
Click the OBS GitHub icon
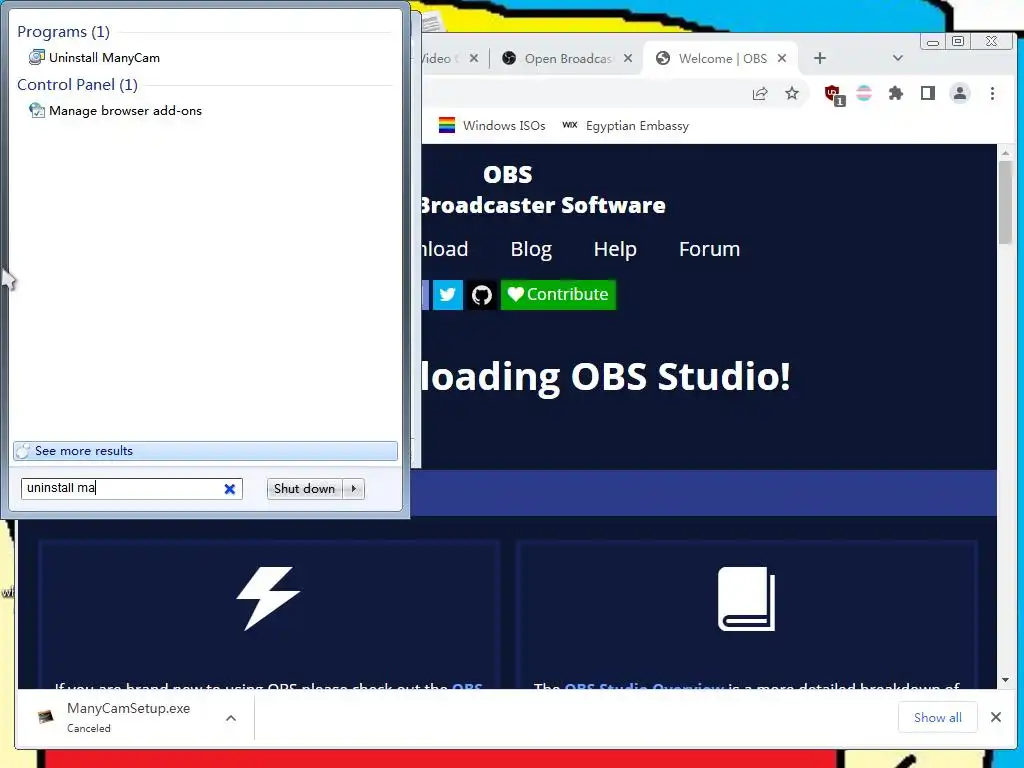pyautogui.click(x=482, y=295)
